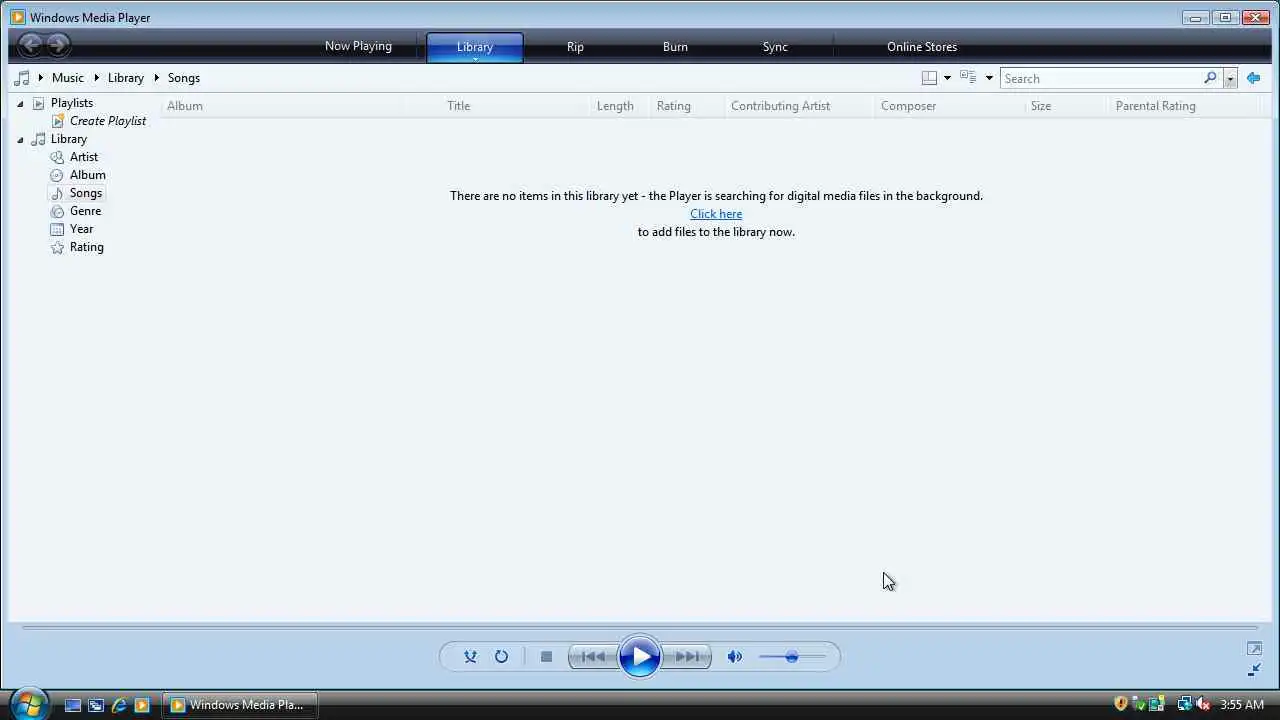Open the search box dropdown arrow

(1230, 78)
